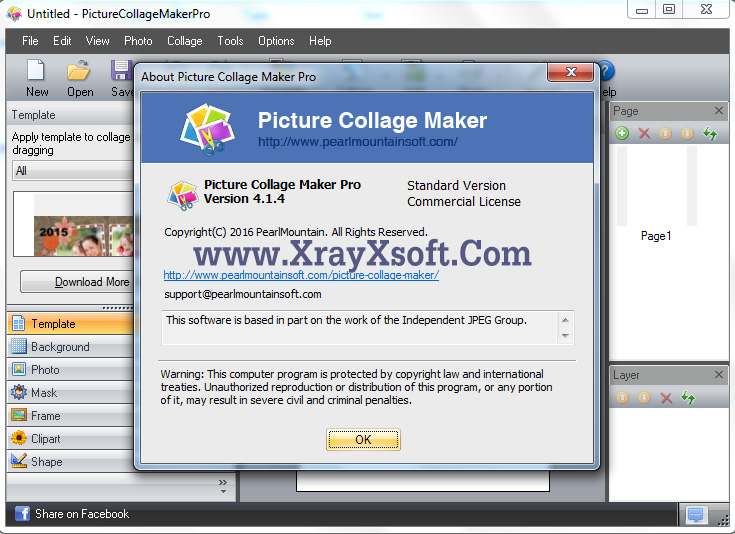Close the About dialog with red X
The height and width of the screenshot is (534, 735).
570,72
